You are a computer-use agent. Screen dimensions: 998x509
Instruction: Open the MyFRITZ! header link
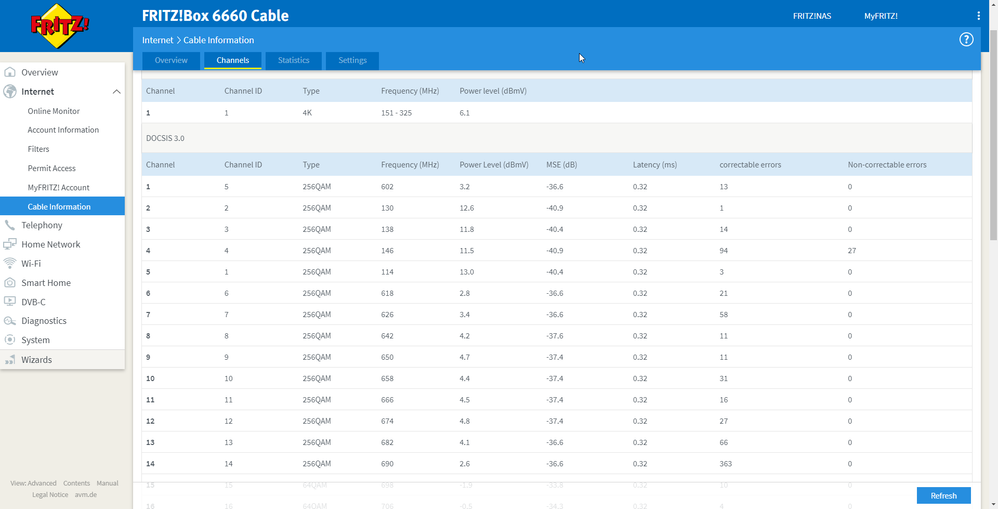pos(881,16)
